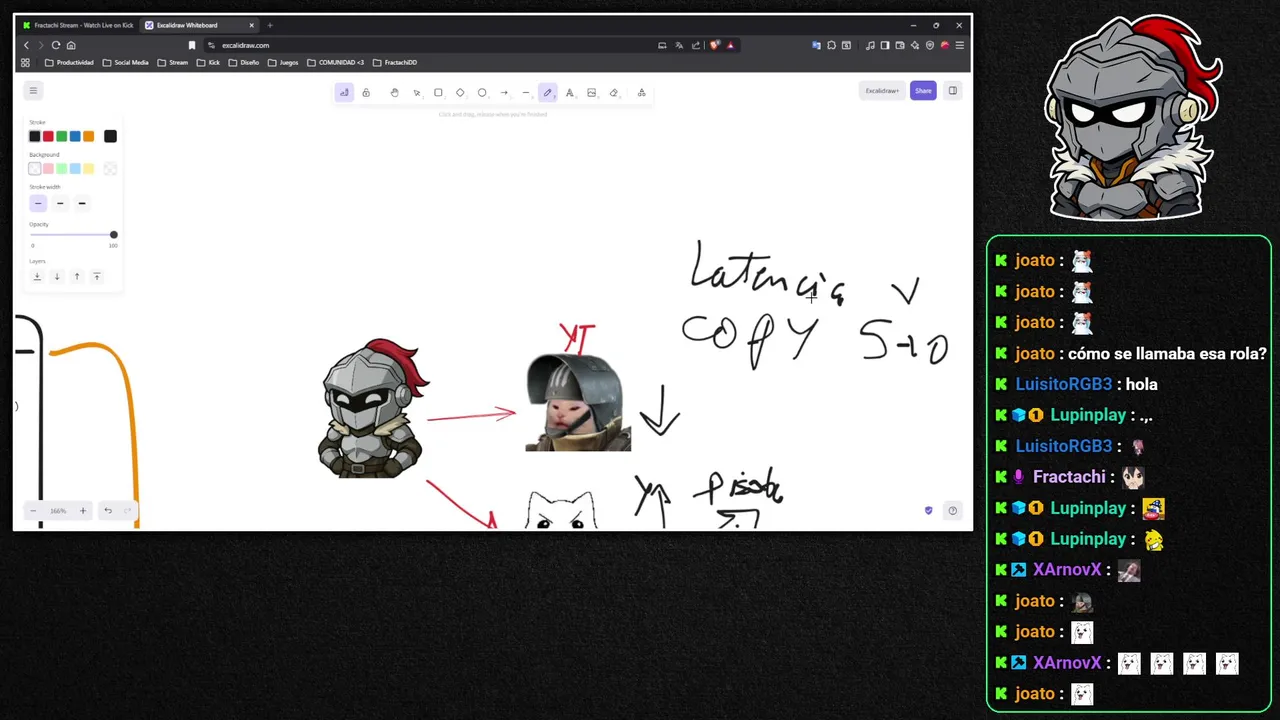1280x720 pixels.
Task: Go to browser home page
Action: 71,45
